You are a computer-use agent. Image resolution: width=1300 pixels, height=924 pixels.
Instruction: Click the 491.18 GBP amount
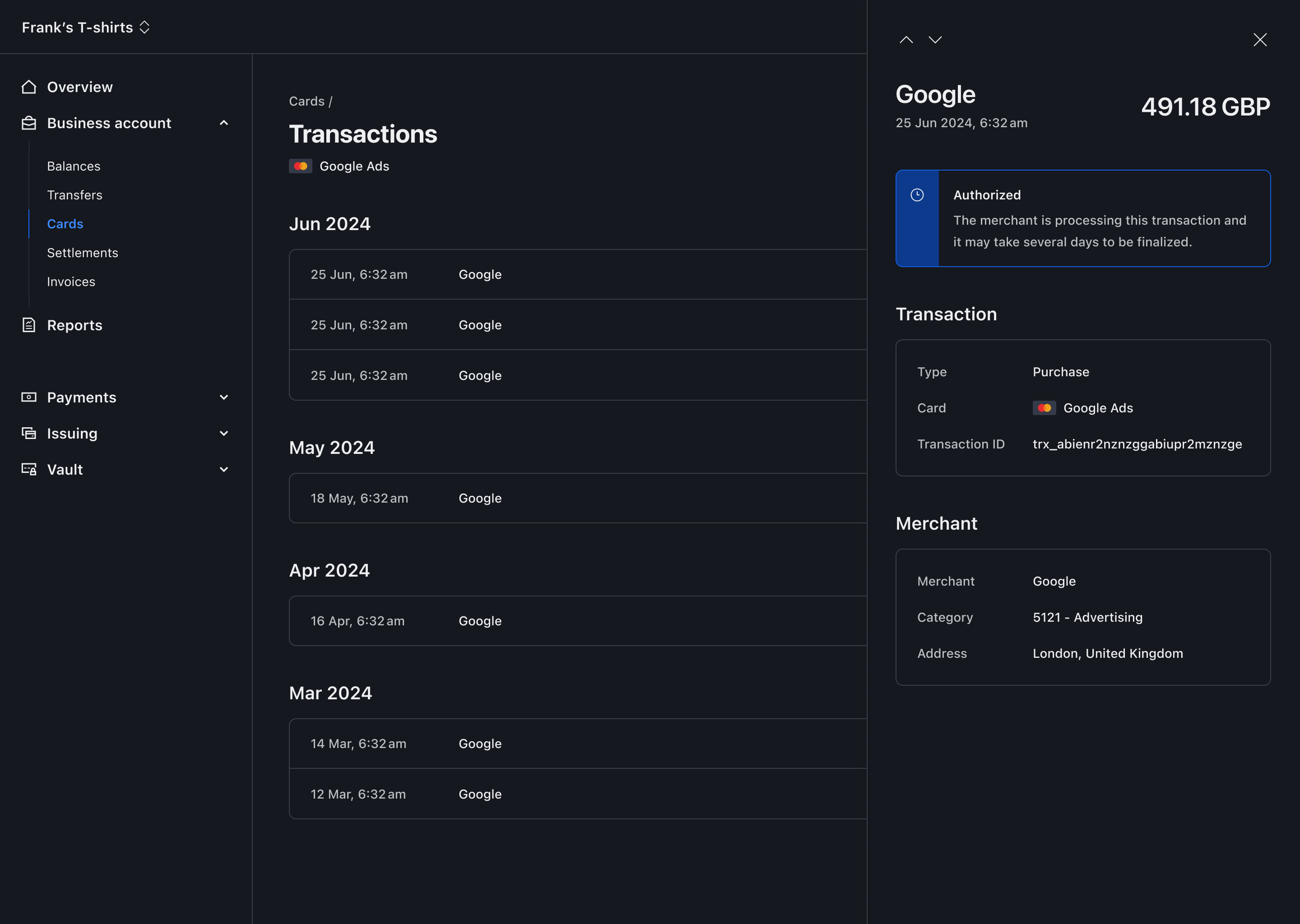[x=1206, y=106]
